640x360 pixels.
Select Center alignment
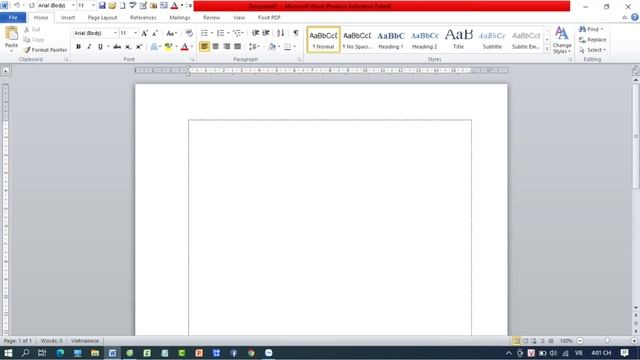pyautogui.click(x=216, y=47)
